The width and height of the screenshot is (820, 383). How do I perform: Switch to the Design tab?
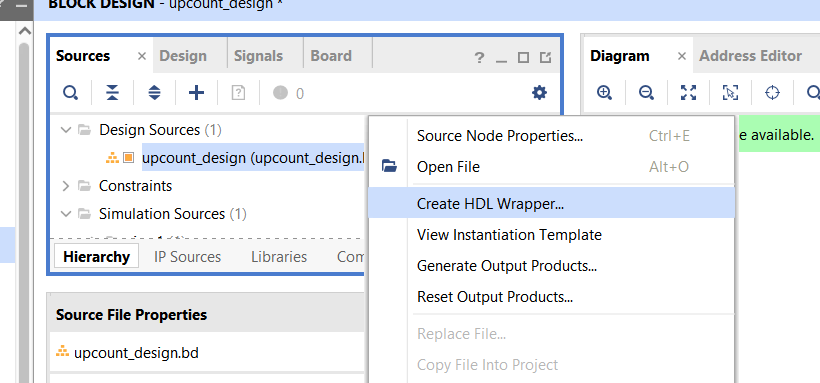pyautogui.click(x=183, y=56)
